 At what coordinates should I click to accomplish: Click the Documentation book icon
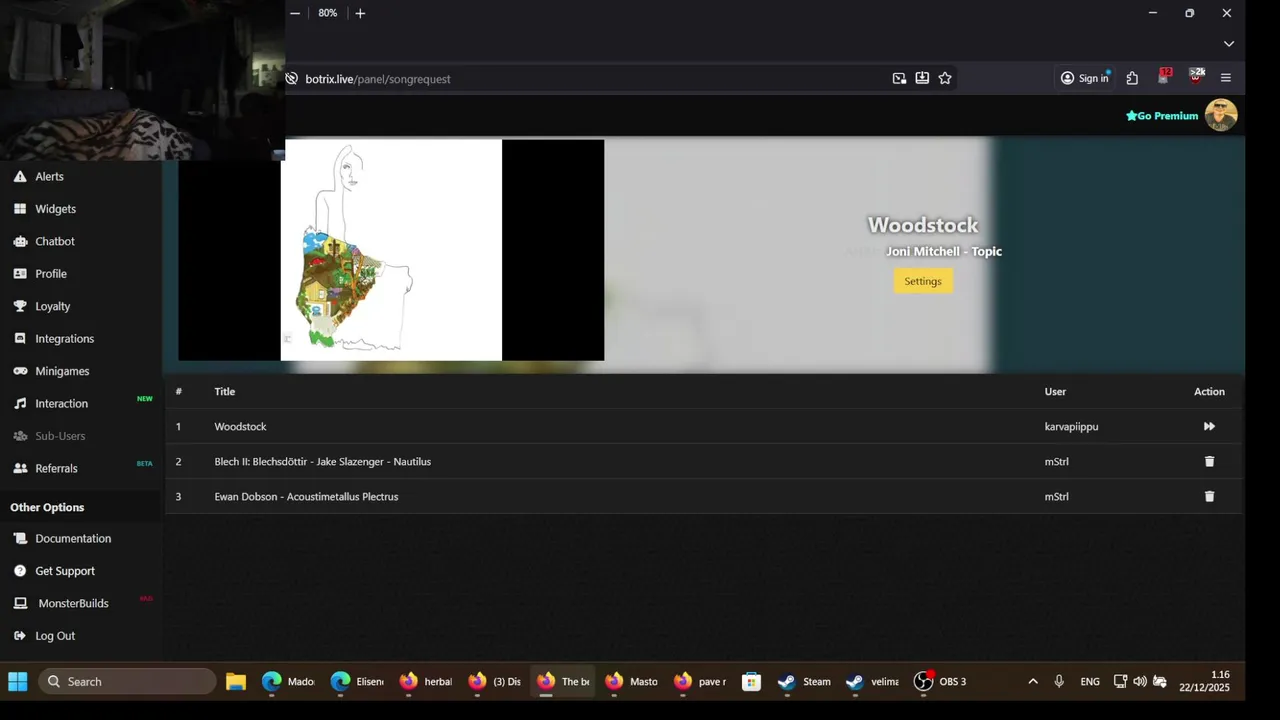coord(20,538)
